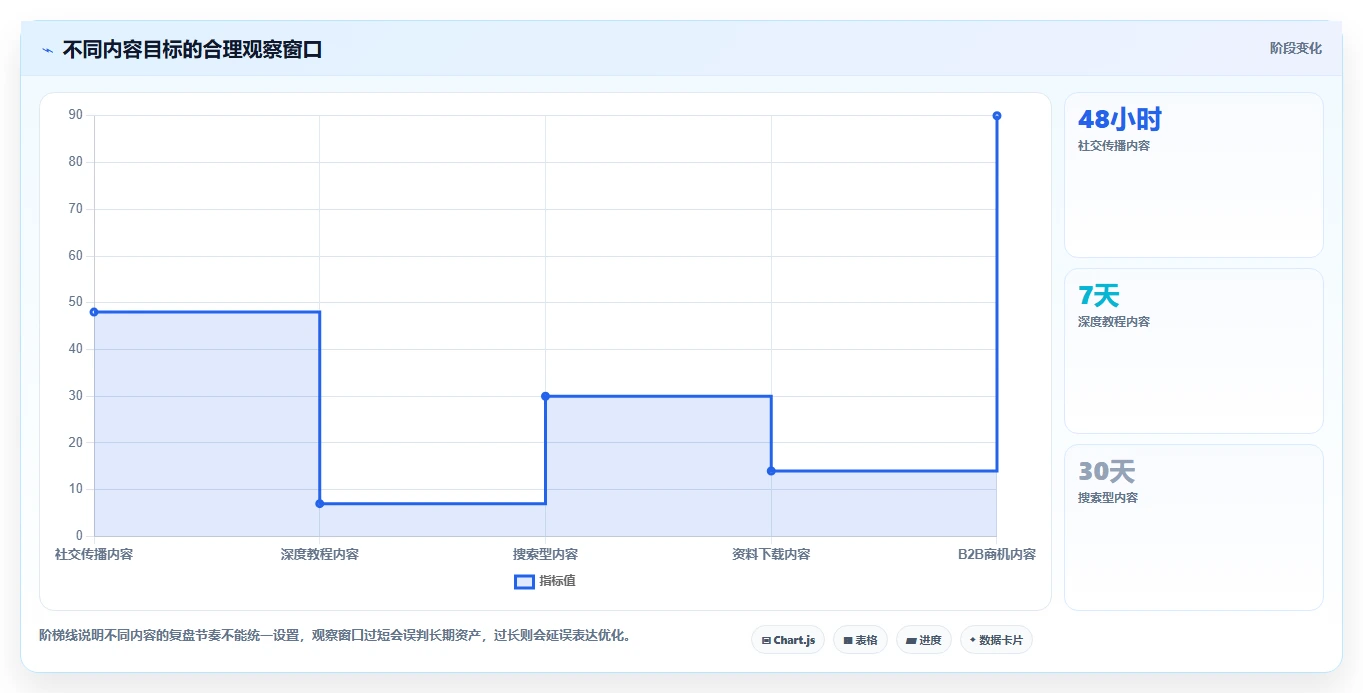This screenshot has width=1363, height=693.
Task: Click the 指标值 legend color box
Action: 524,581
